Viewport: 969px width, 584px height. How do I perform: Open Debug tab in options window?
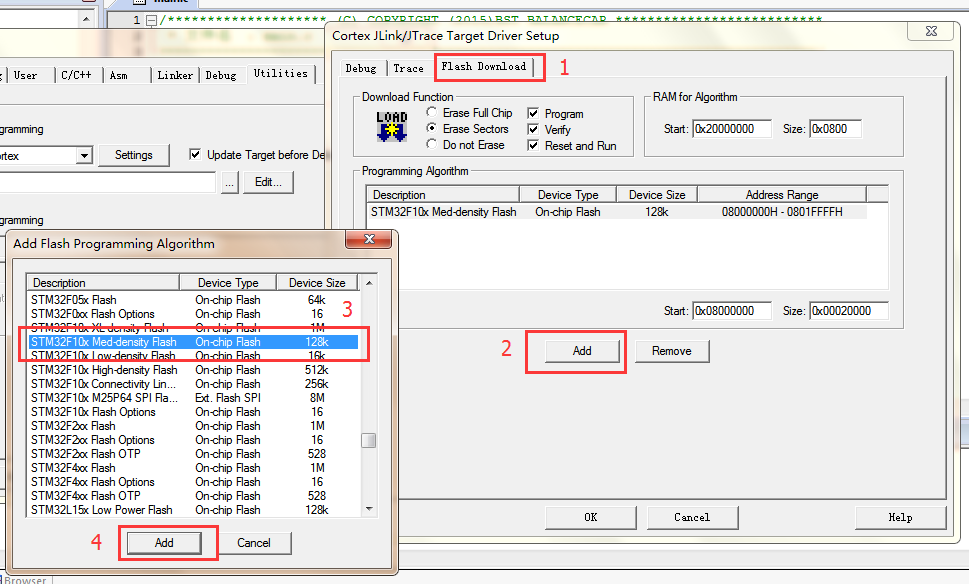coord(221,75)
